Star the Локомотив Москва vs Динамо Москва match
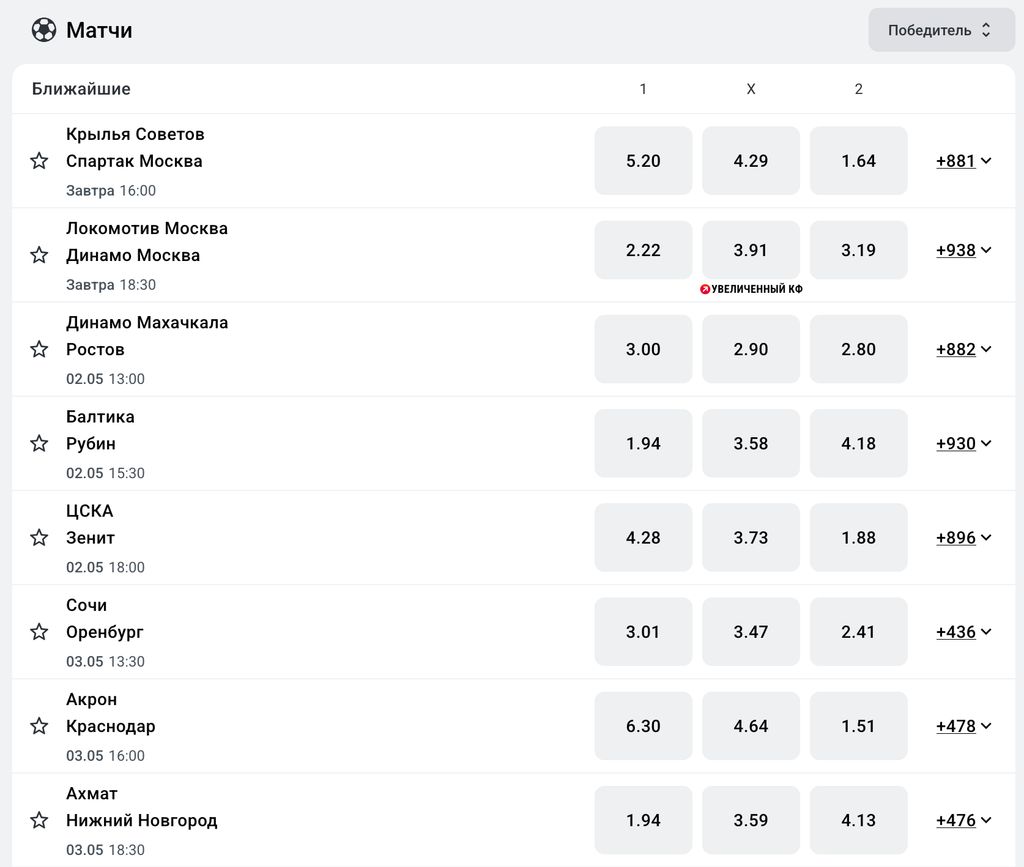This screenshot has width=1024, height=867. tap(39, 255)
